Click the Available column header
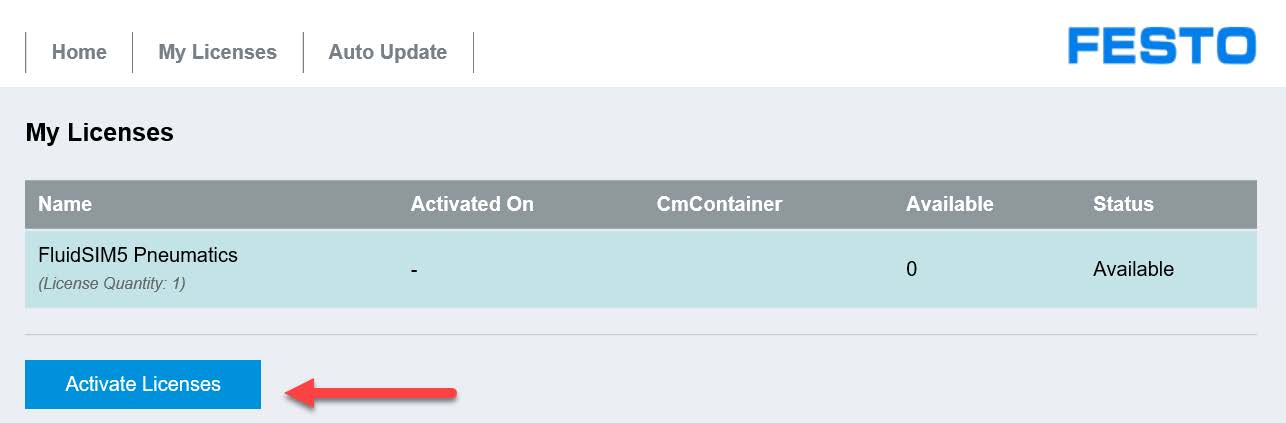The width and height of the screenshot is (1286, 423). tap(950, 204)
